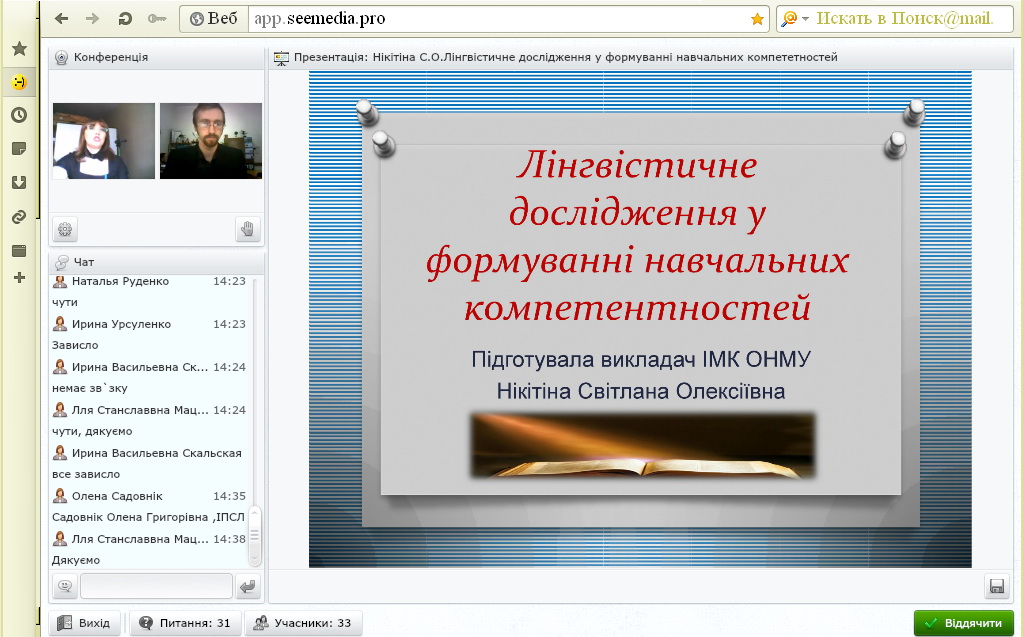Click the browser reload icon
The height and width of the screenshot is (637, 1023).
125,19
